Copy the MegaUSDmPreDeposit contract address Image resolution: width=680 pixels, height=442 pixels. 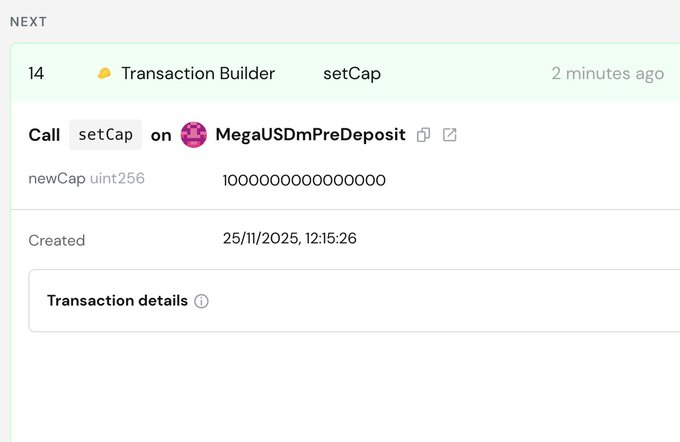[x=423, y=135]
